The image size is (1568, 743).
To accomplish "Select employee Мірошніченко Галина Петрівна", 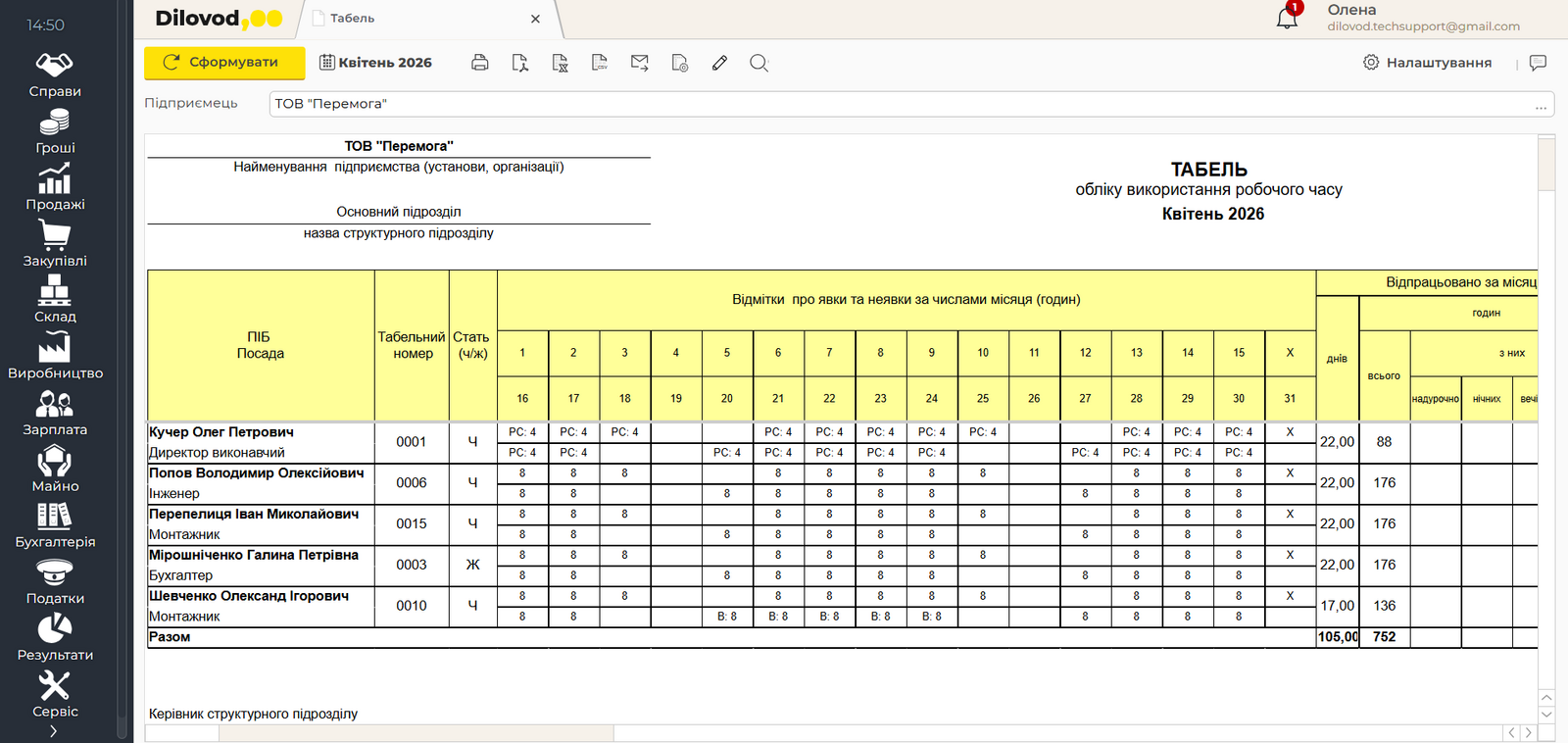I will coord(254,556).
